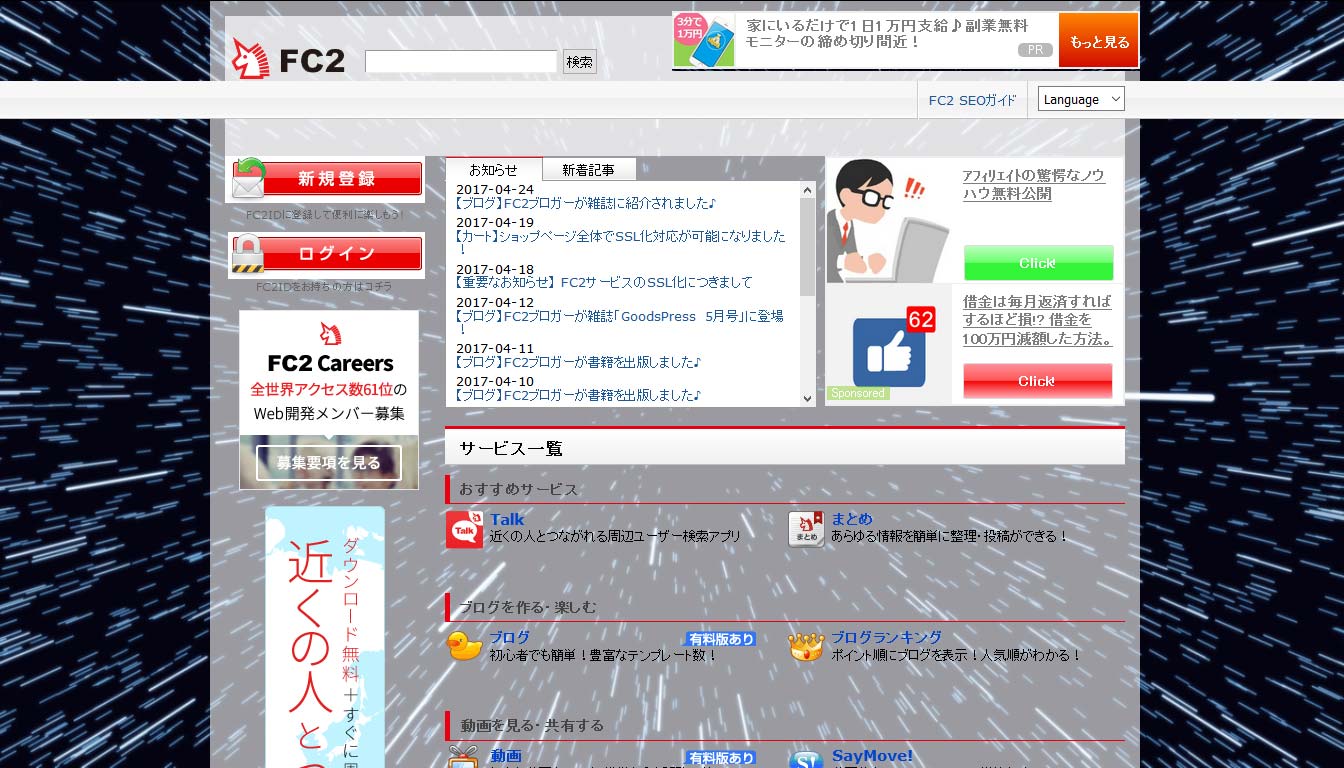Image resolution: width=1344 pixels, height=768 pixels.
Task: Open the Language dropdown
Action: (1081, 99)
